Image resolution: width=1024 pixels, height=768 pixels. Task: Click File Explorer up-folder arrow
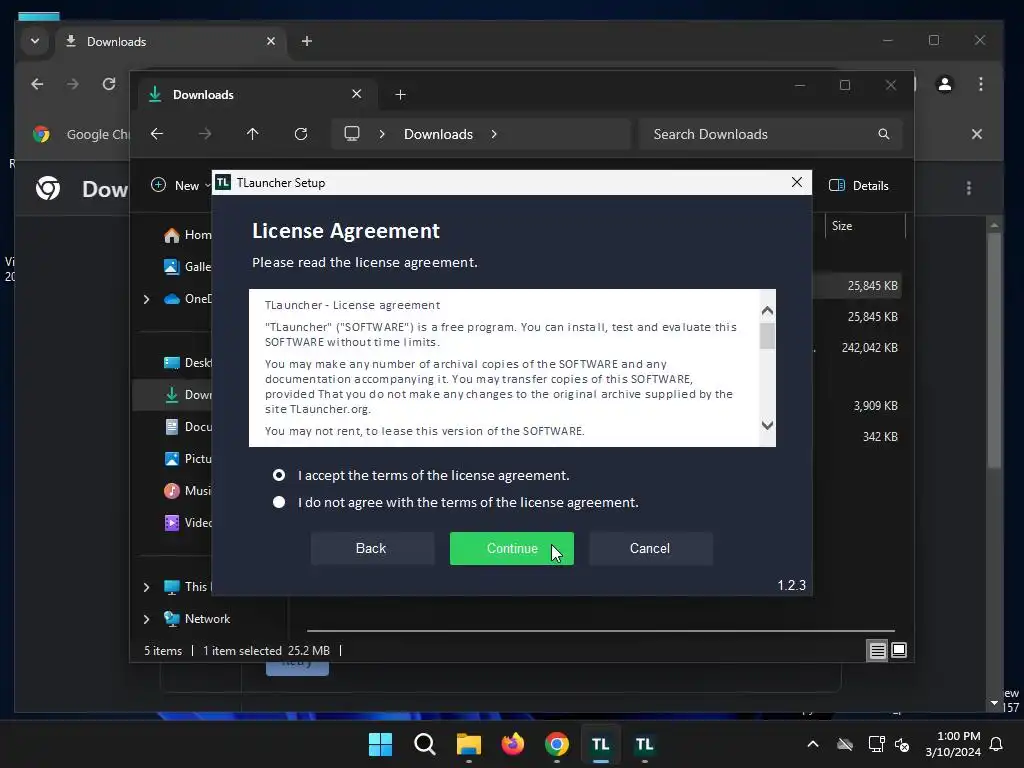(253, 134)
